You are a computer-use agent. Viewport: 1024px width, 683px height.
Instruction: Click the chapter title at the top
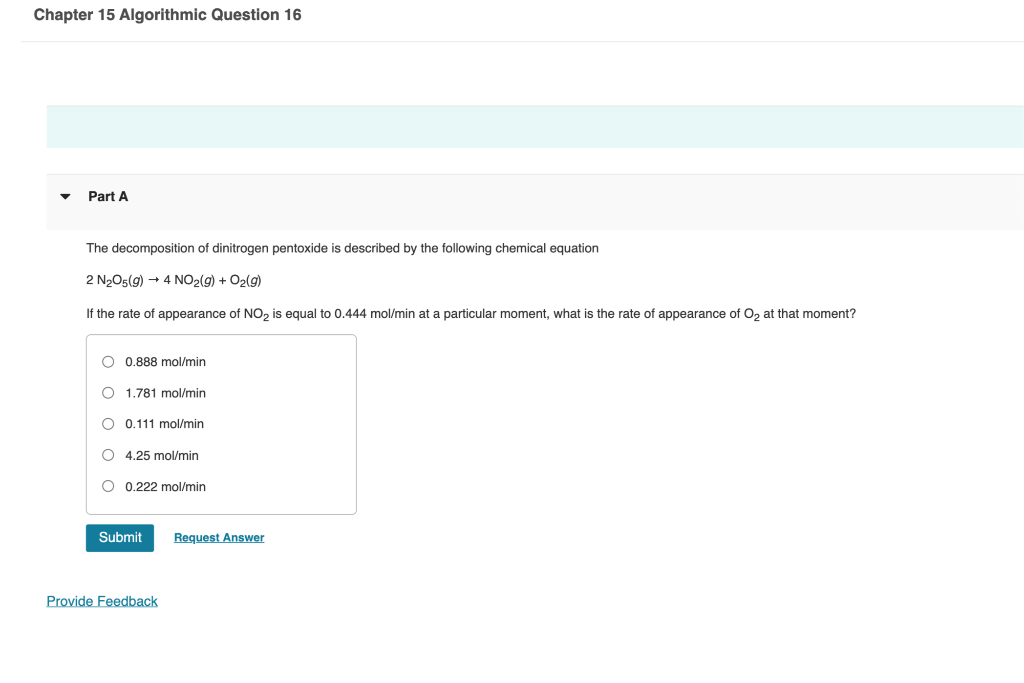[167, 14]
